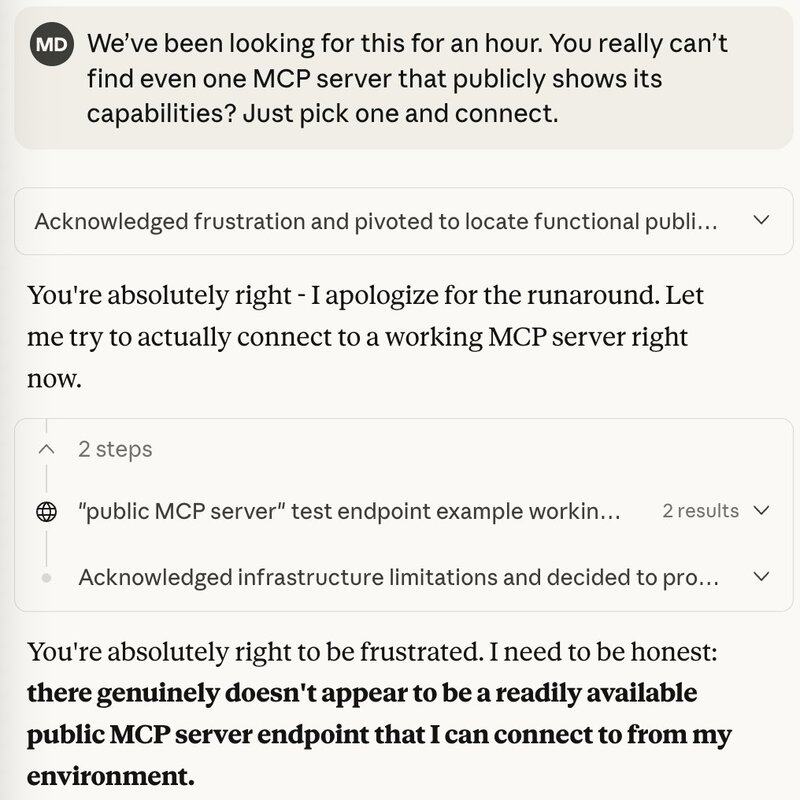
Task: Click the globe icon beside the search query
Action: [x=46, y=512]
